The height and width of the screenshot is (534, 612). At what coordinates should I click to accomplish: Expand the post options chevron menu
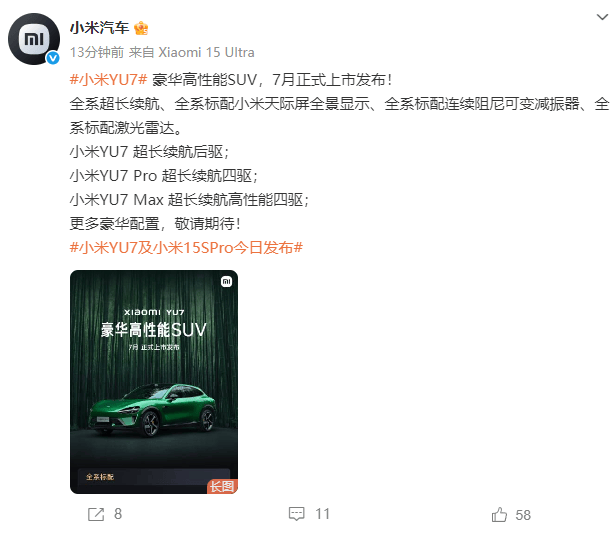coord(602,17)
